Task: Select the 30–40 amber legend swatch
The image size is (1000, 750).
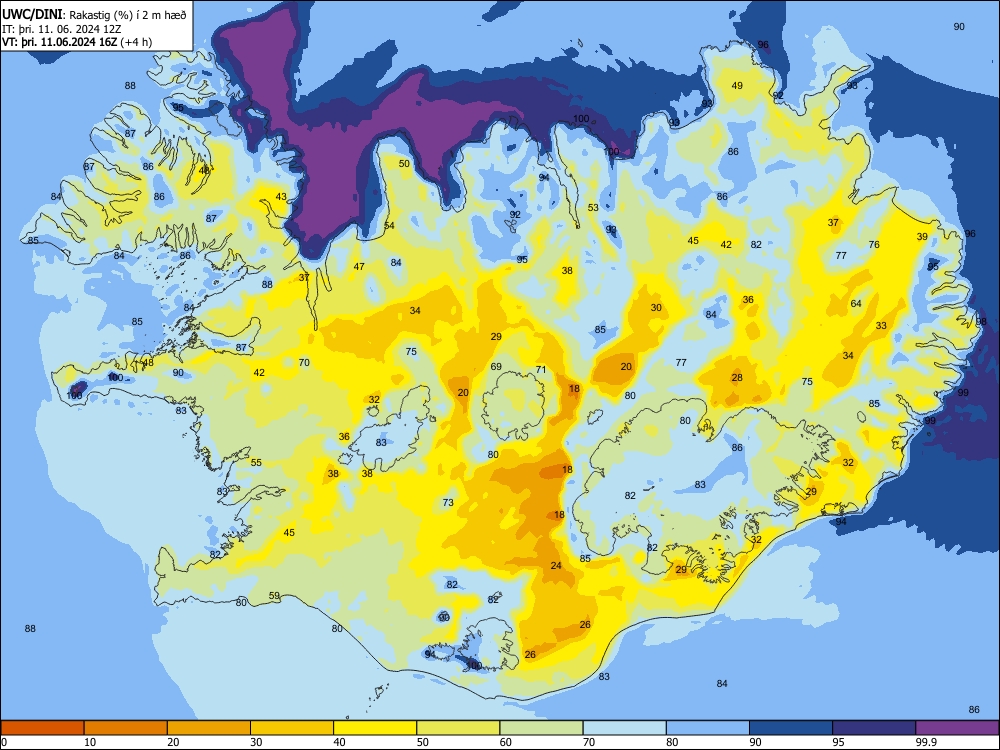Action: pyautogui.click(x=292, y=728)
